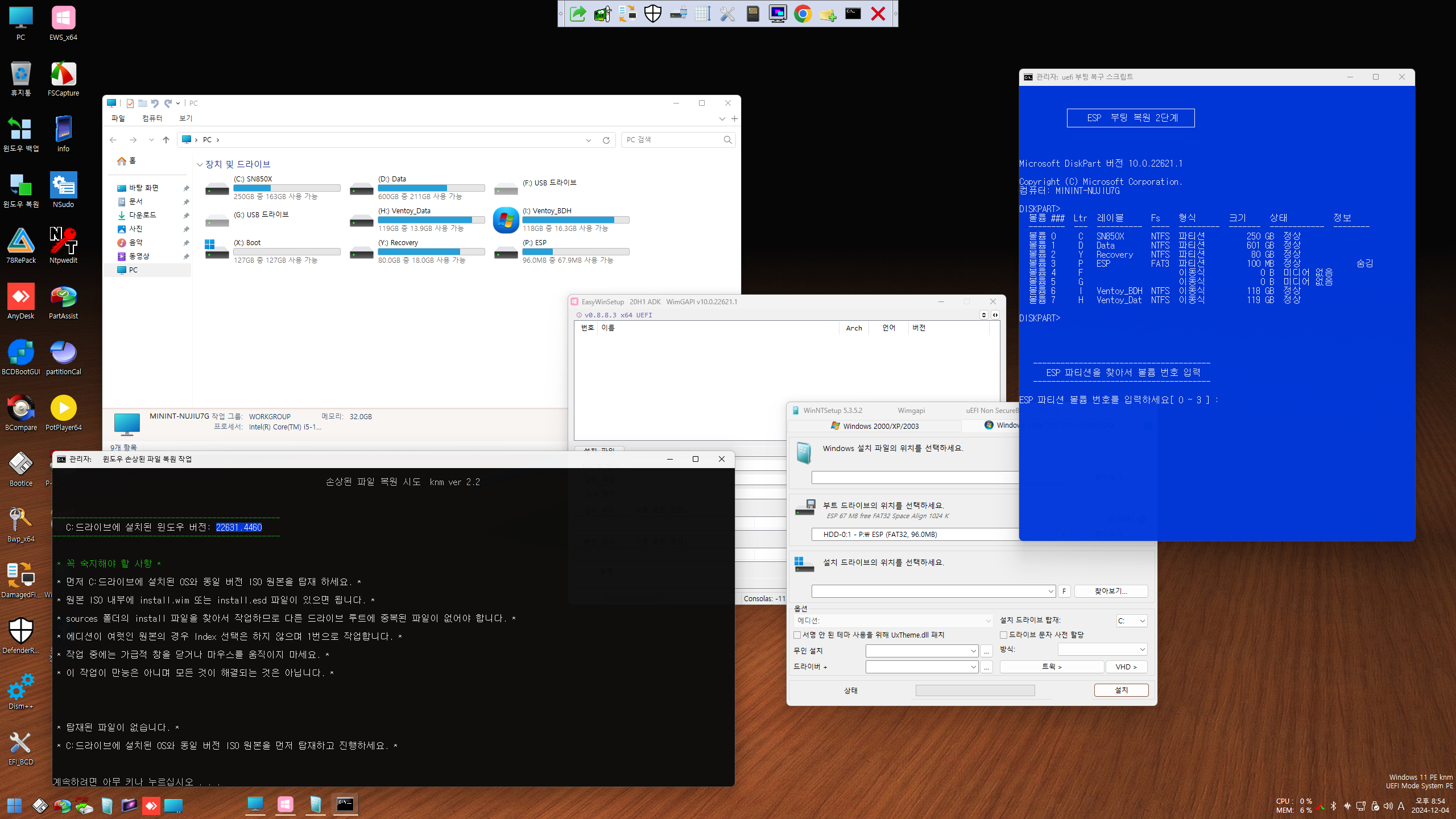This screenshot has width=1456, height=819.
Task: Toggle the drive letter pre-assignment checkbox
Action: pos(1004,635)
